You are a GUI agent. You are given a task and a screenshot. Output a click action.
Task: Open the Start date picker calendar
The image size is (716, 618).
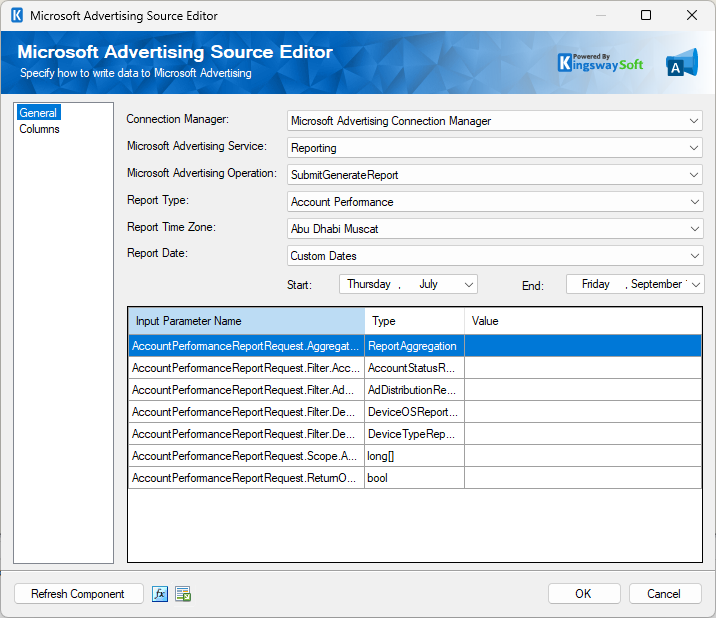click(x=468, y=284)
